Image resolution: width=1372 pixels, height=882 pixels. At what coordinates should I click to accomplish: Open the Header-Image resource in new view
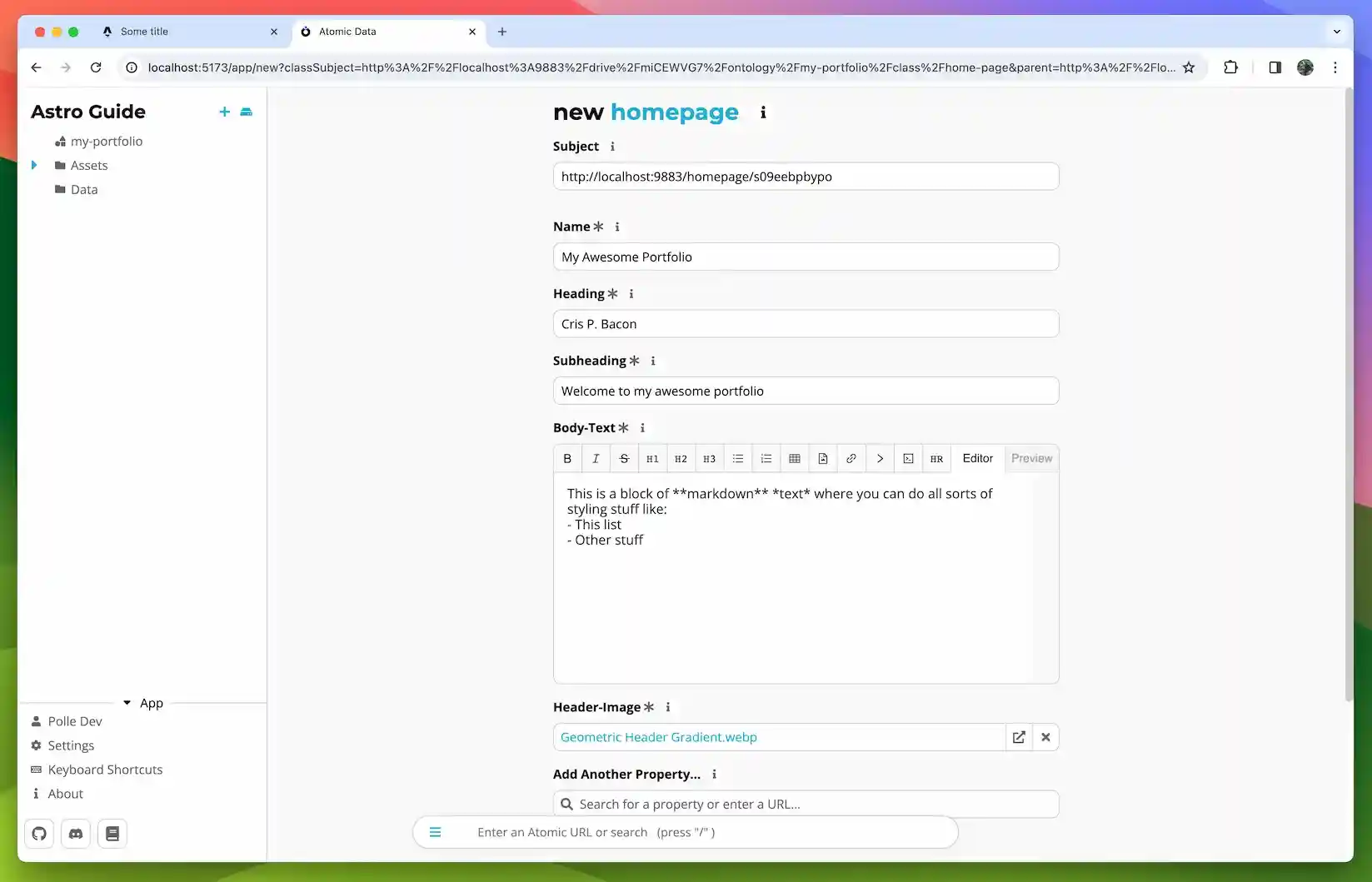1019,737
